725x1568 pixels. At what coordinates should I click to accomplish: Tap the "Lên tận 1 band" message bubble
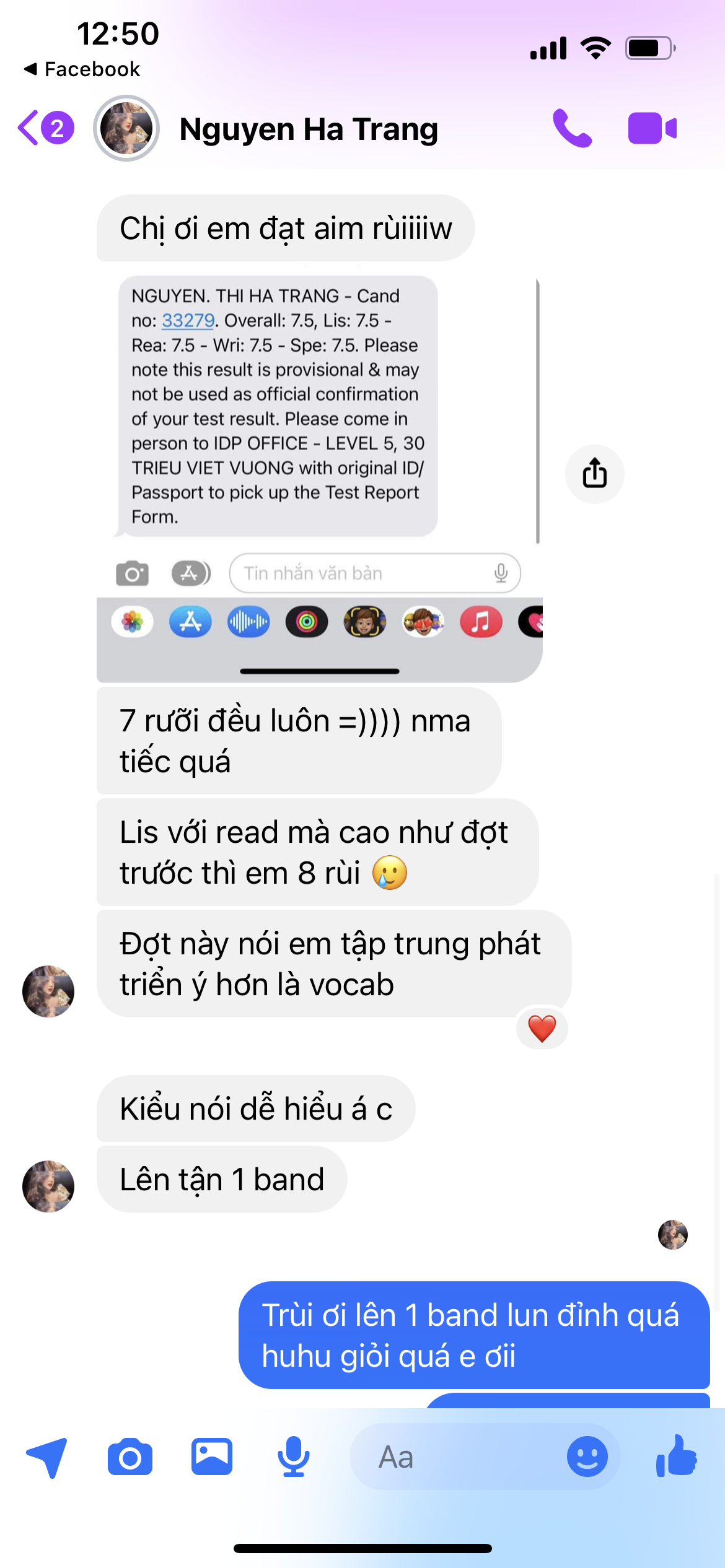[x=222, y=1179]
